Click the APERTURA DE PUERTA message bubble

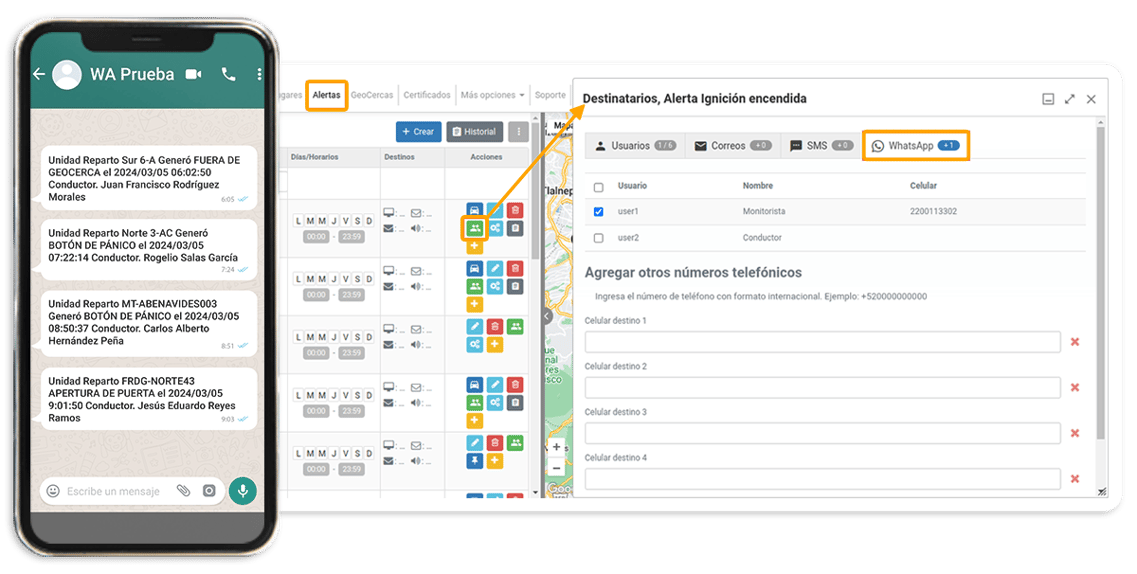point(149,399)
